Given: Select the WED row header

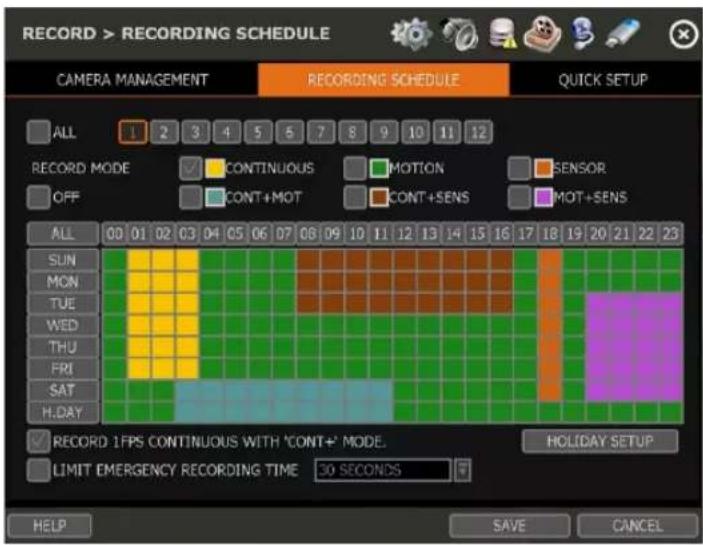Looking at the screenshot, I should click(63, 325).
